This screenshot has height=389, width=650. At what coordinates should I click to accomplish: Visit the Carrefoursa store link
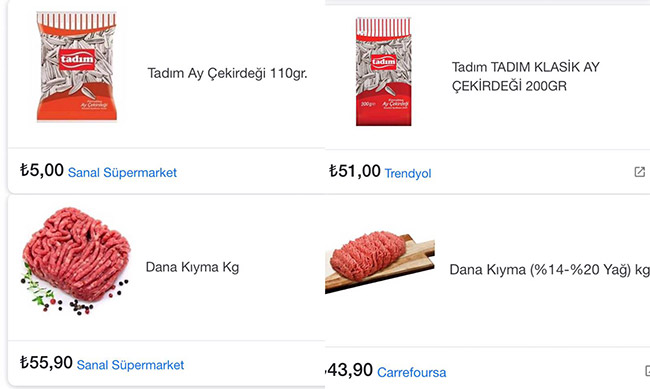click(412, 372)
